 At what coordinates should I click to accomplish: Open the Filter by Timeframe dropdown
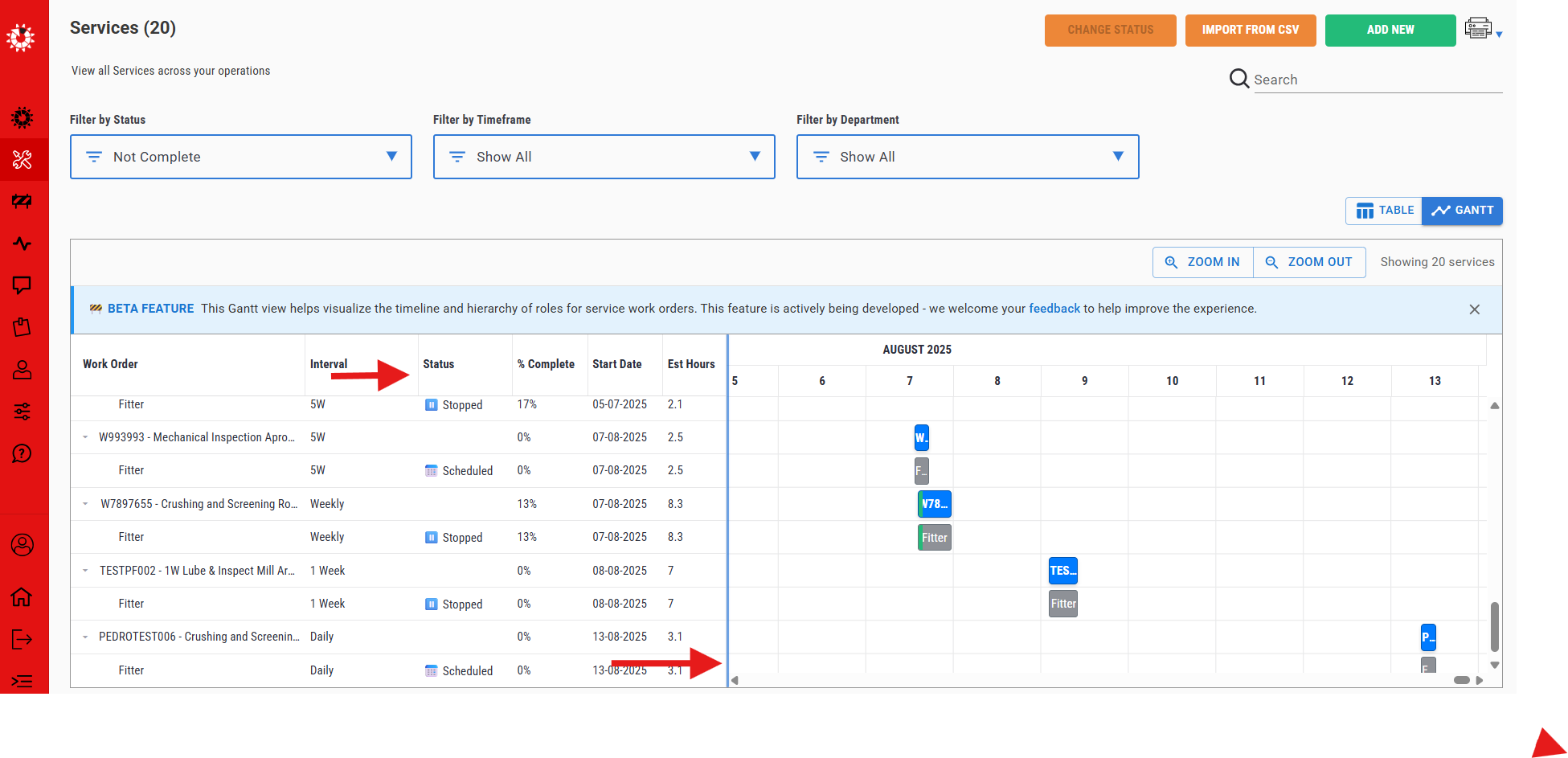tap(604, 157)
